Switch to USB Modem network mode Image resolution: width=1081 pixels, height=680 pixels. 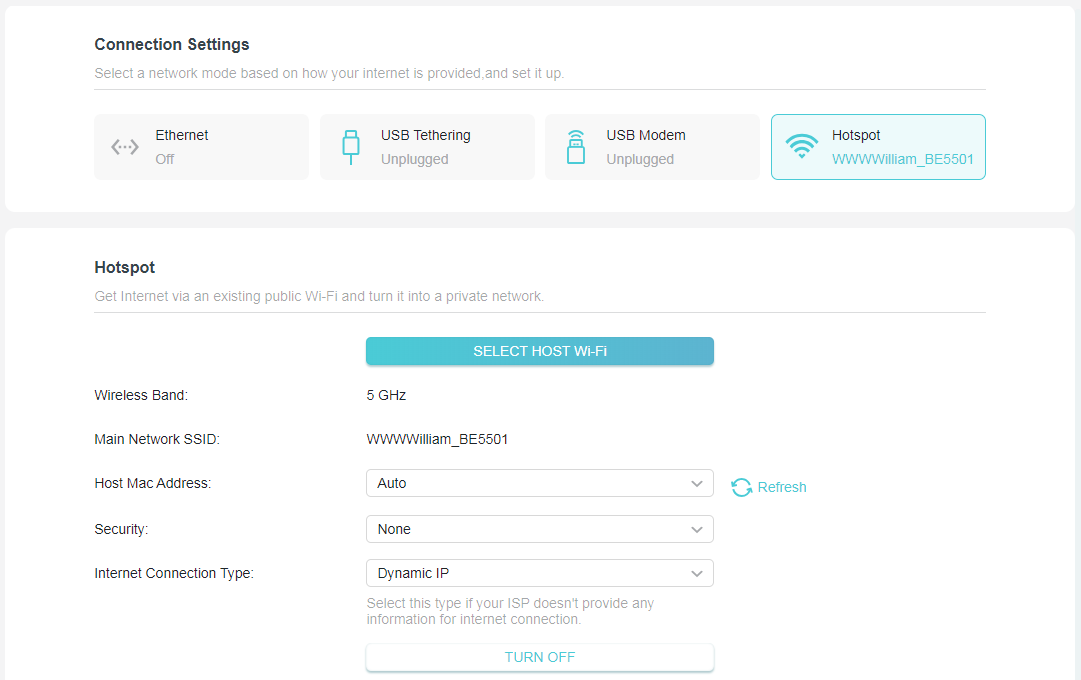(646, 135)
